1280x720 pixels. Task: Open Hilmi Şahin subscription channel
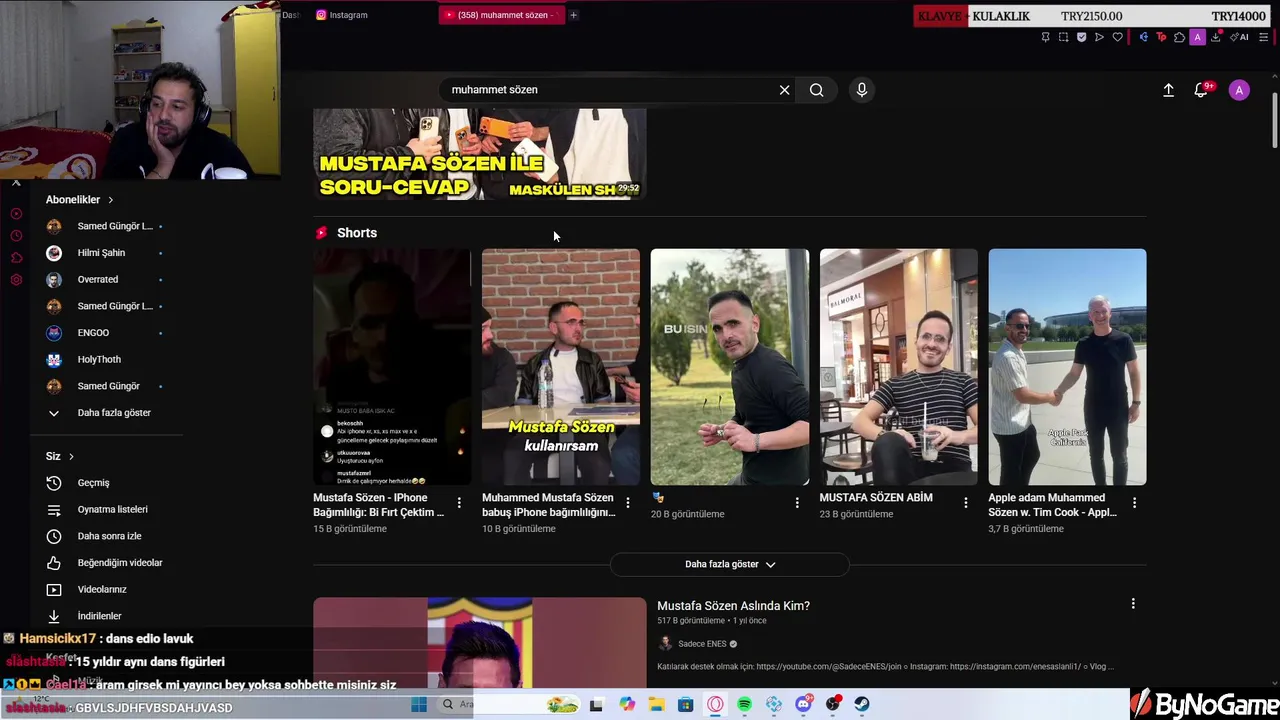pos(100,253)
